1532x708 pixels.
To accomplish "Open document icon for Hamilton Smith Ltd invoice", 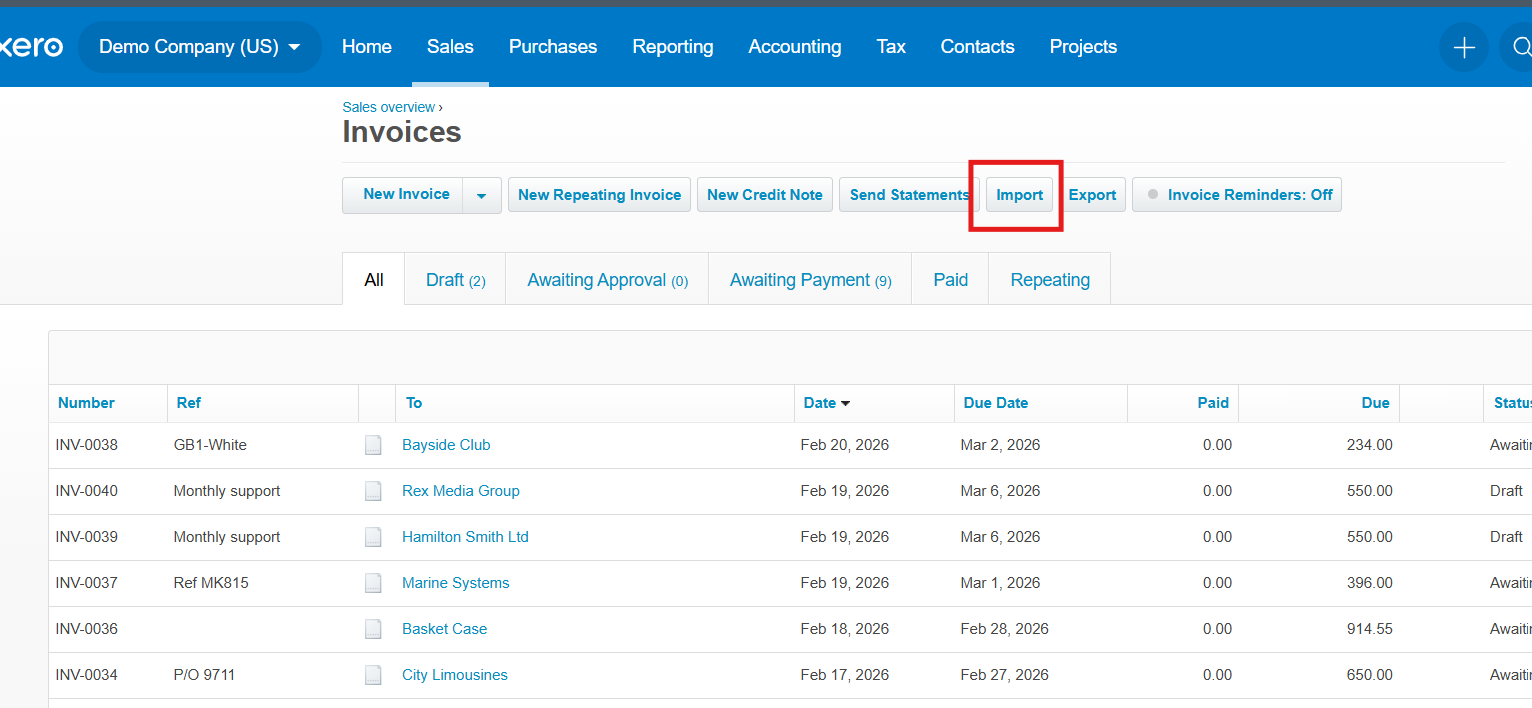I will point(373,537).
